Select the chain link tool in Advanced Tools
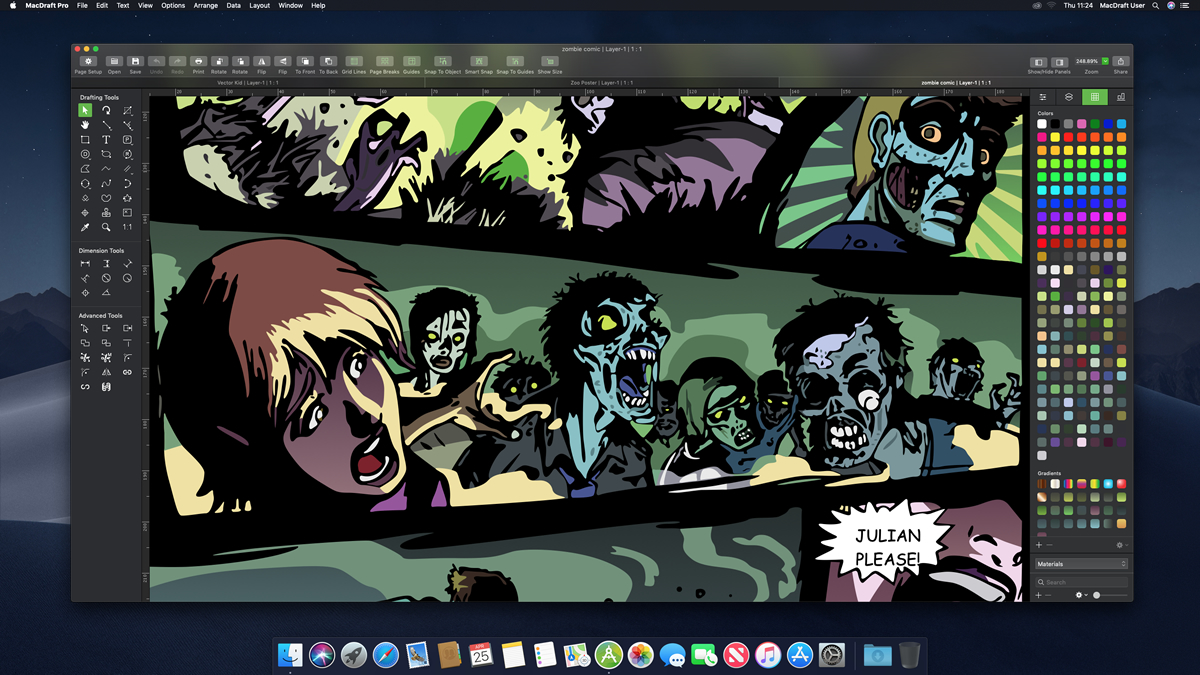 coord(127,372)
